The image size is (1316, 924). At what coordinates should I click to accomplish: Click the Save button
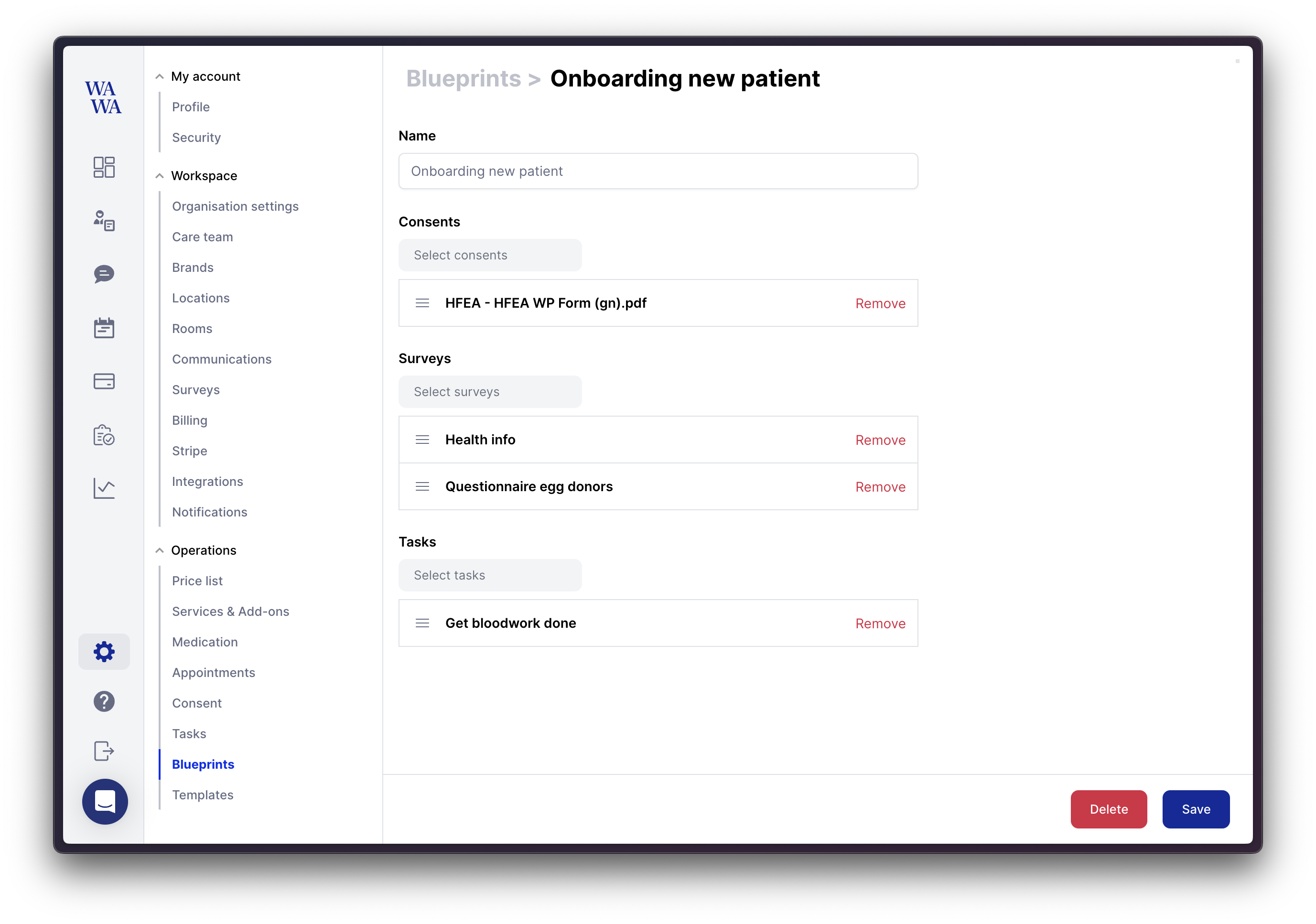[1196, 809]
